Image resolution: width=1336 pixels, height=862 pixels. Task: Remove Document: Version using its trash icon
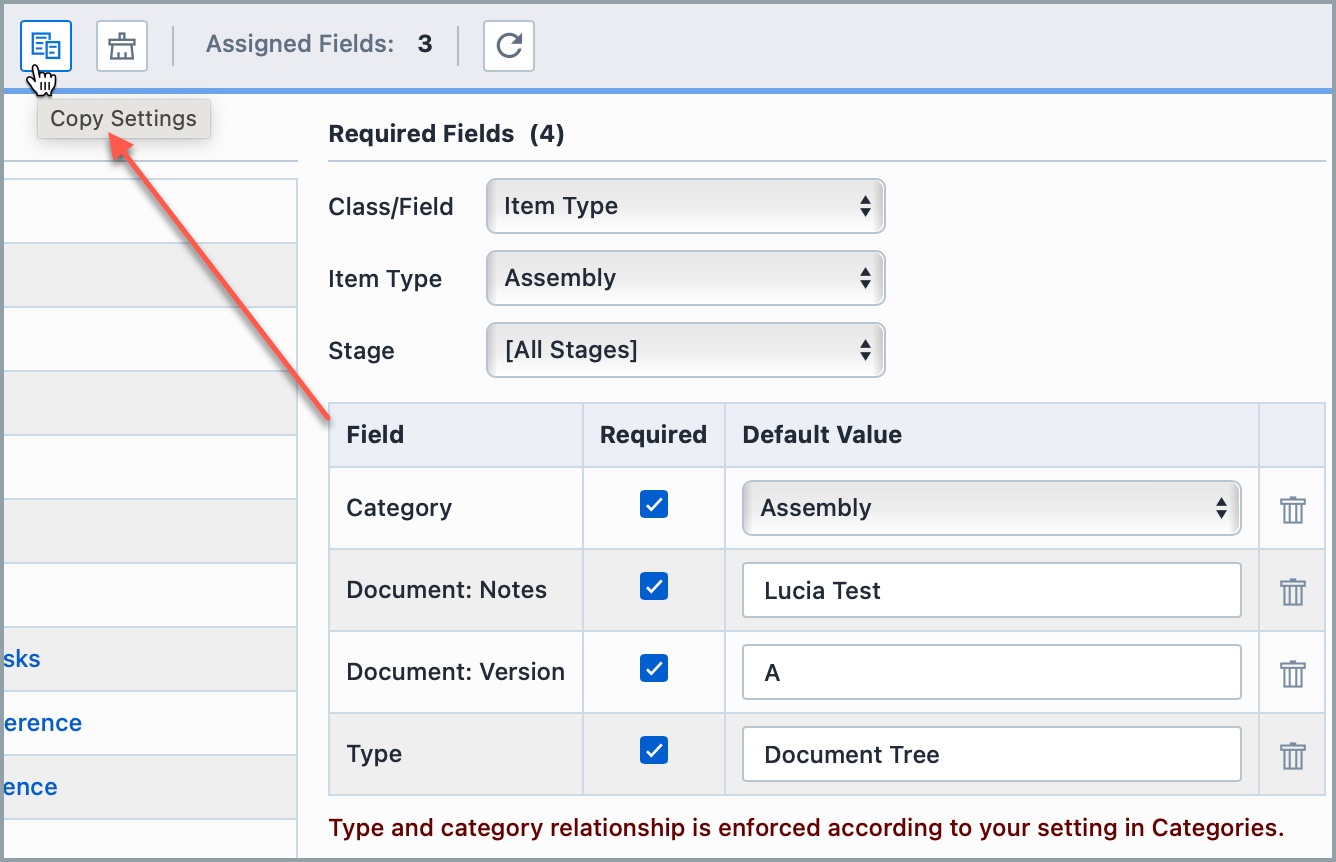[x=1292, y=673]
